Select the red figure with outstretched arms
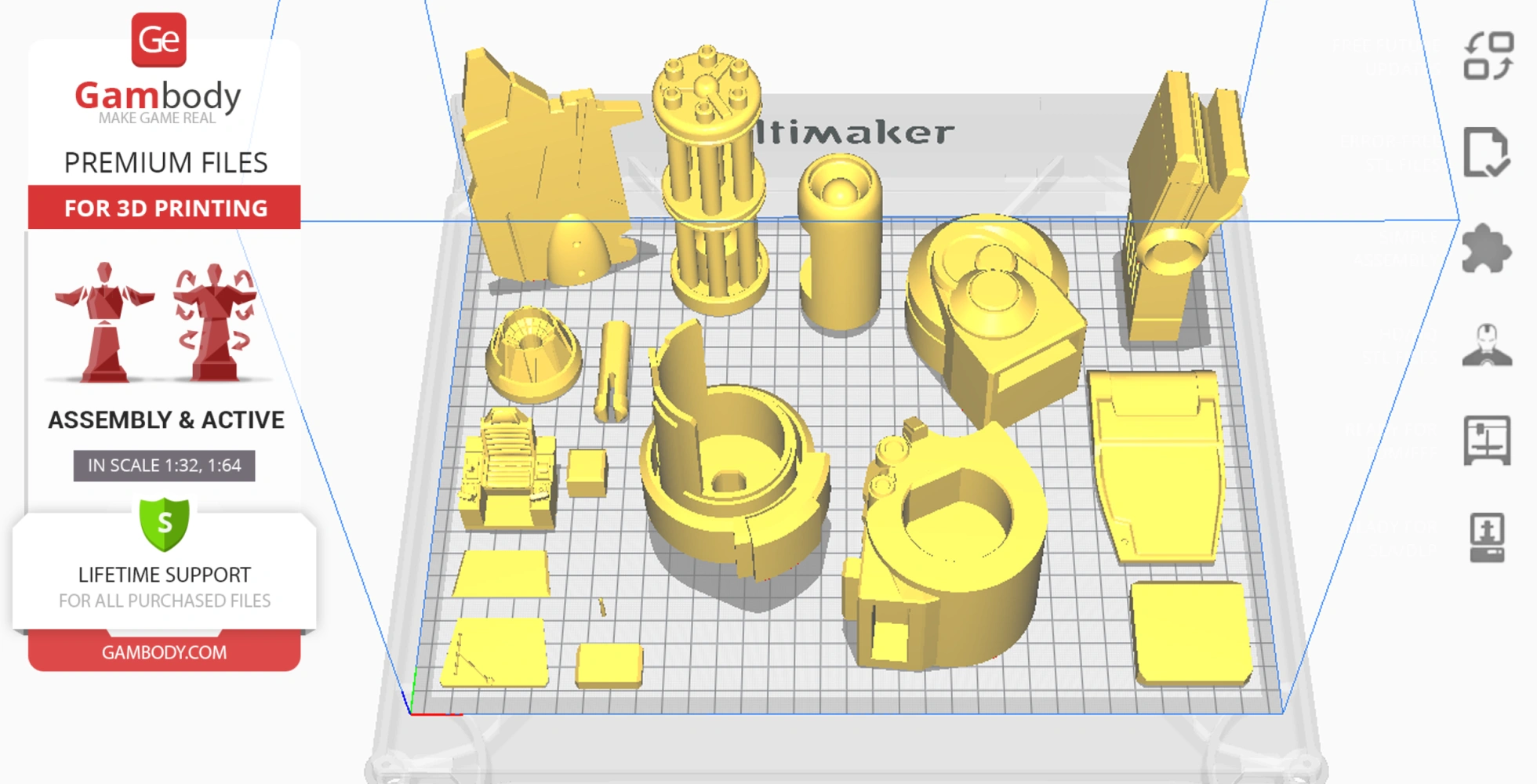Screen dimensions: 1537x784 click(106, 321)
